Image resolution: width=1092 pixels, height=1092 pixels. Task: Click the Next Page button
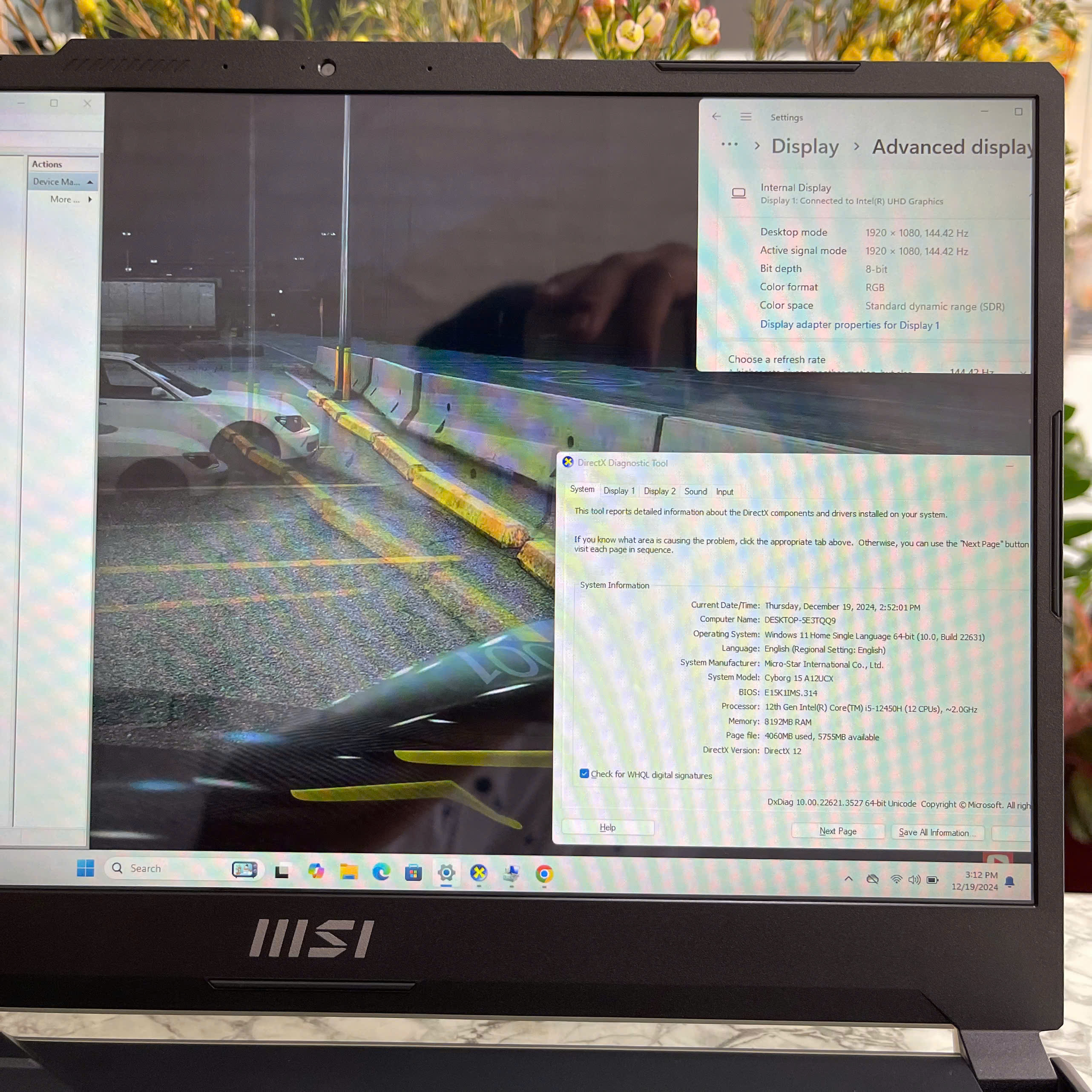point(838,831)
